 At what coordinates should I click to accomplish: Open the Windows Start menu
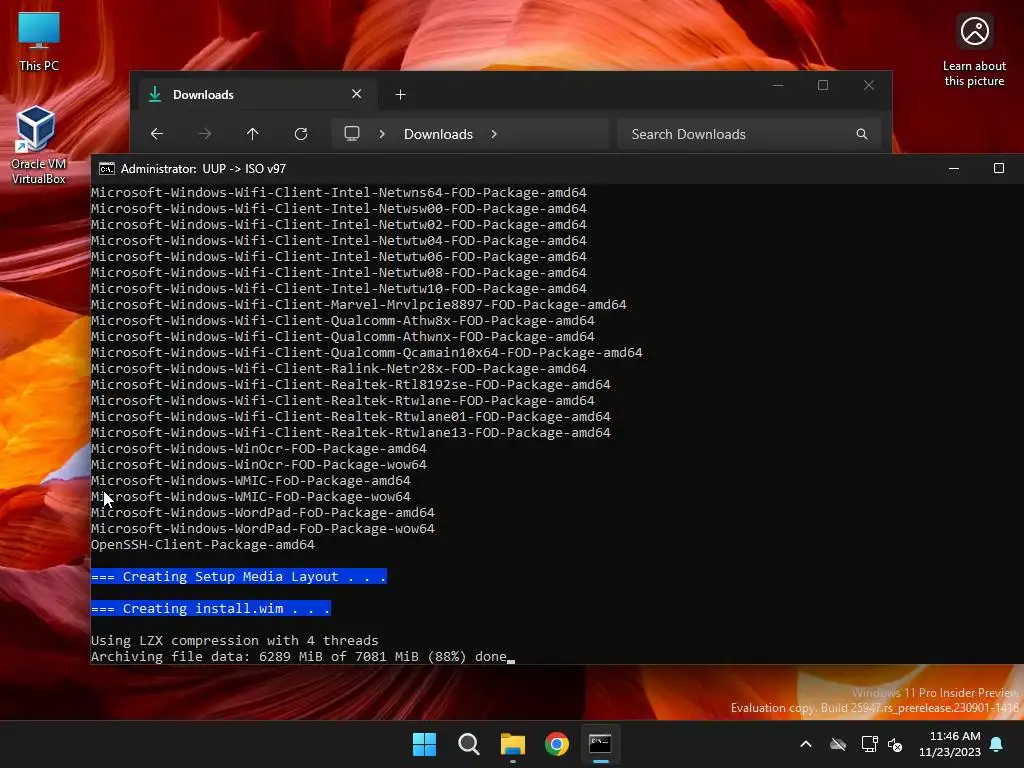pos(424,744)
